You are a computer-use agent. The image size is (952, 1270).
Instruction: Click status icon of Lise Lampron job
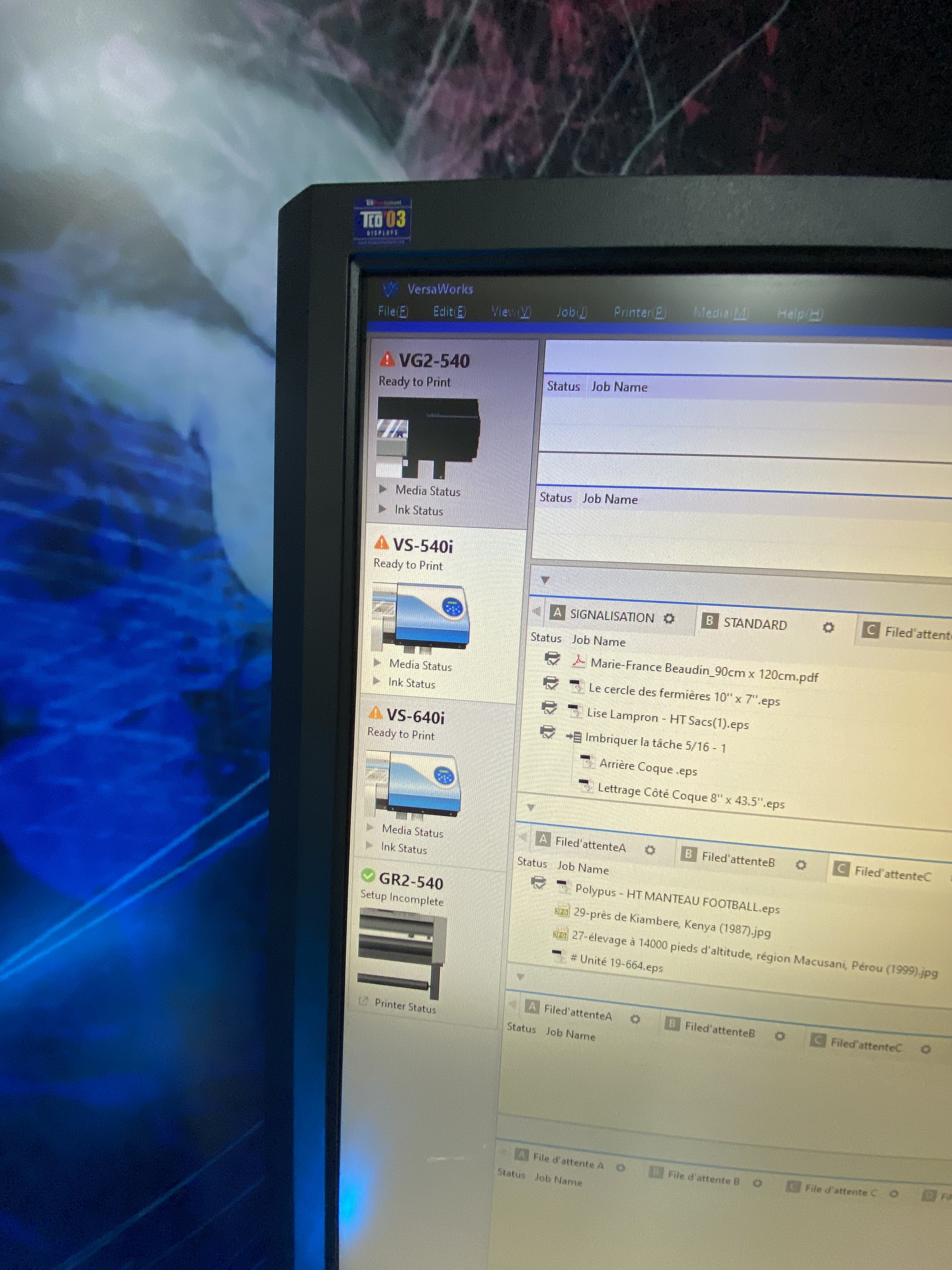tap(549, 707)
